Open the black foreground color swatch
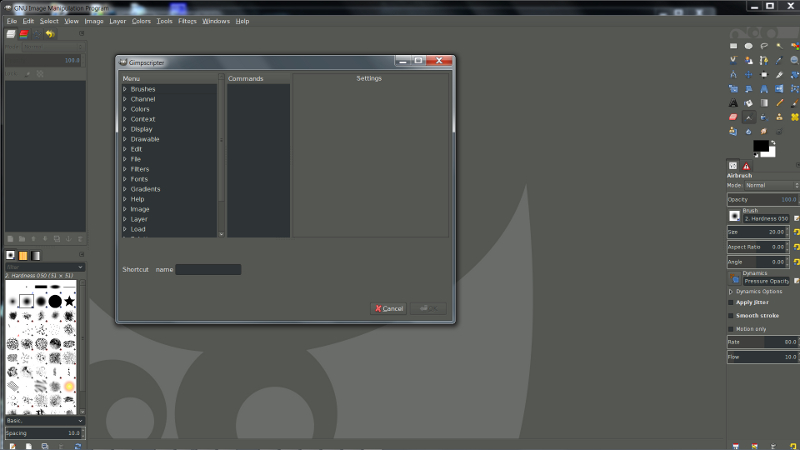The width and height of the screenshot is (800, 450). click(x=760, y=145)
